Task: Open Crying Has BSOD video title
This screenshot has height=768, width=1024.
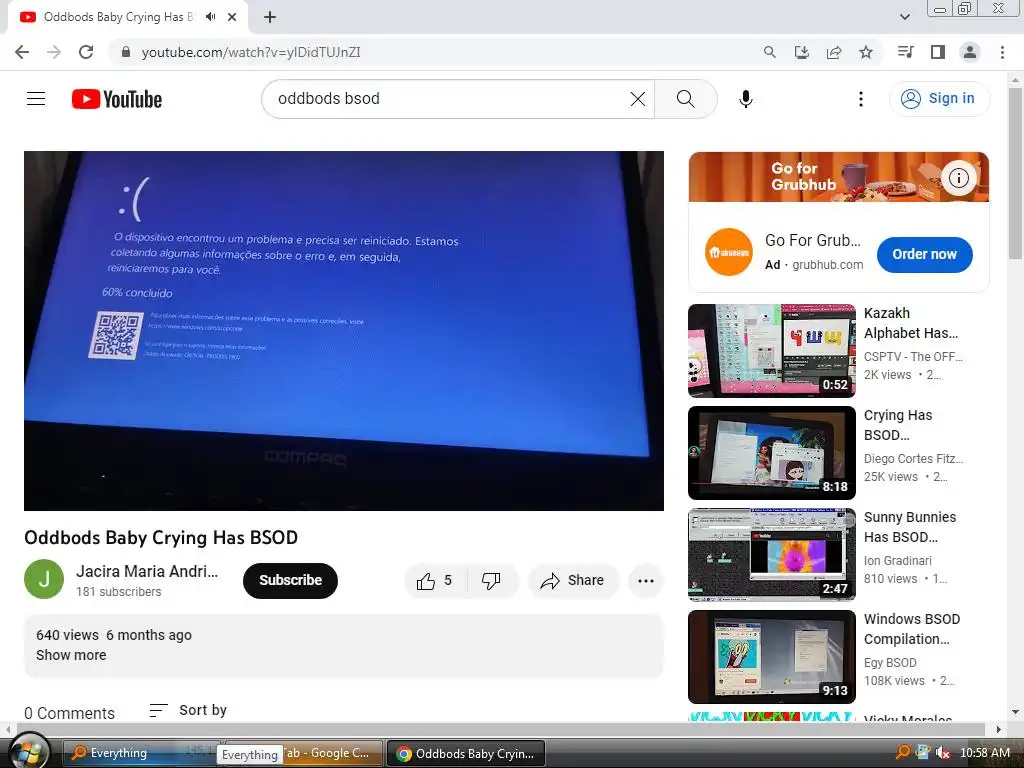Action: pyautogui.click(x=898, y=425)
